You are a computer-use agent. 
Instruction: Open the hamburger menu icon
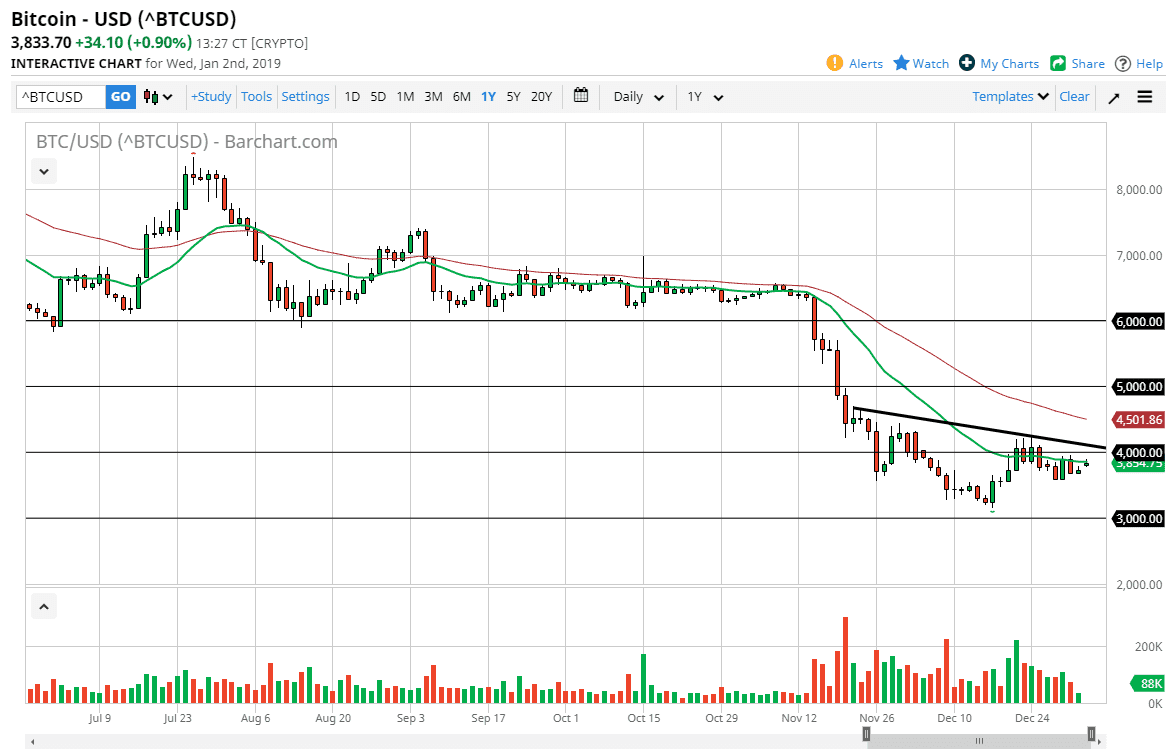[1145, 97]
